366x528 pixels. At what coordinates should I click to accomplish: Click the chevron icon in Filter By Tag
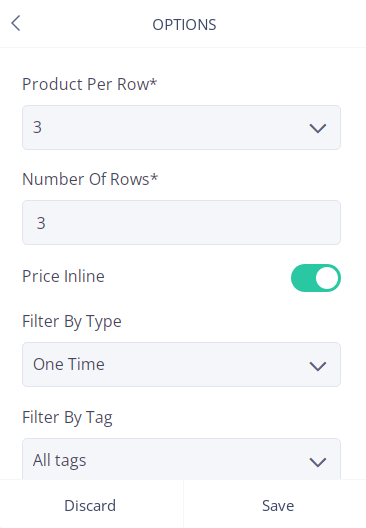(318, 462)
